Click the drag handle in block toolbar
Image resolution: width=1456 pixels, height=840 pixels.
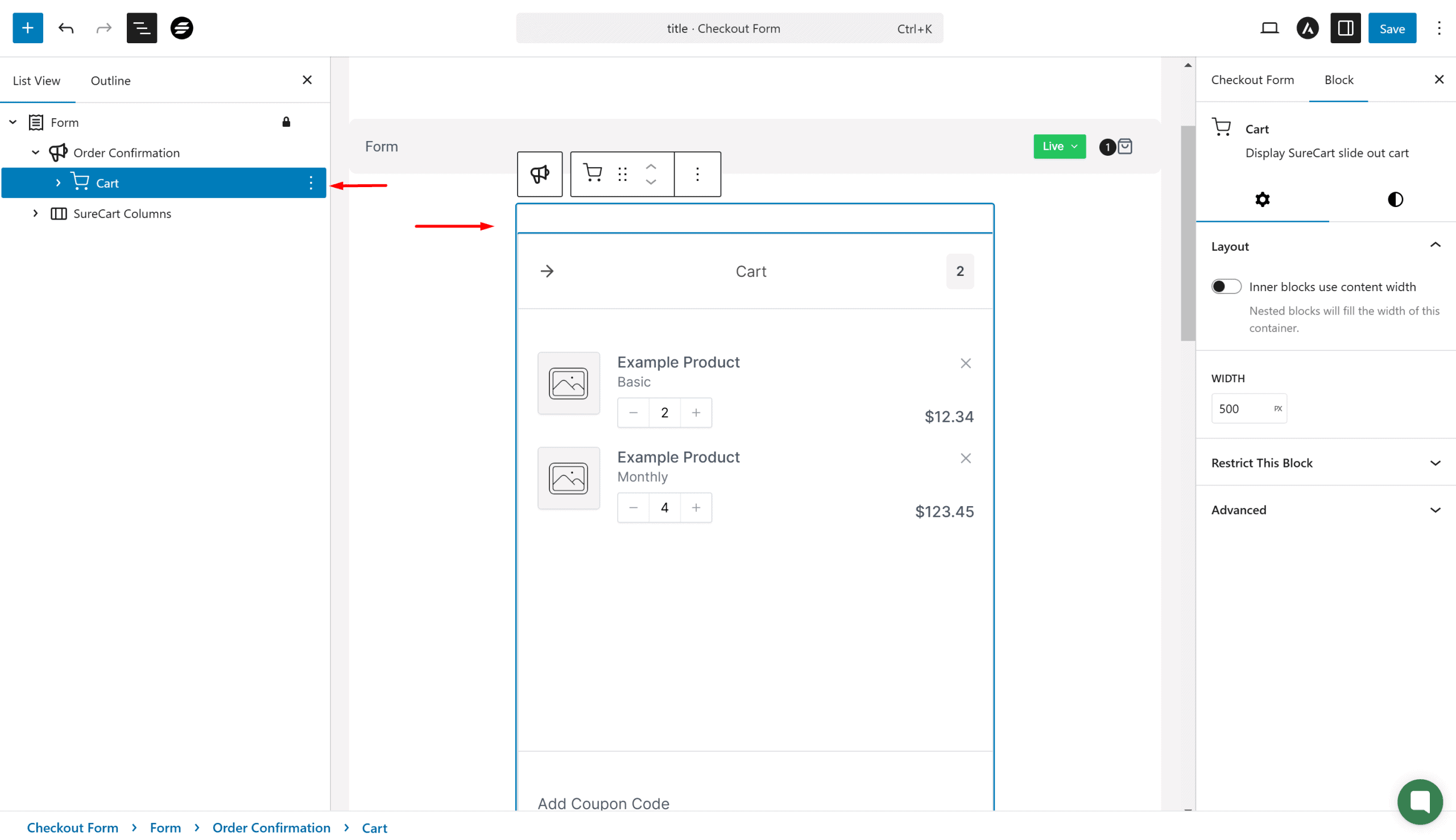tap(622, 173)
